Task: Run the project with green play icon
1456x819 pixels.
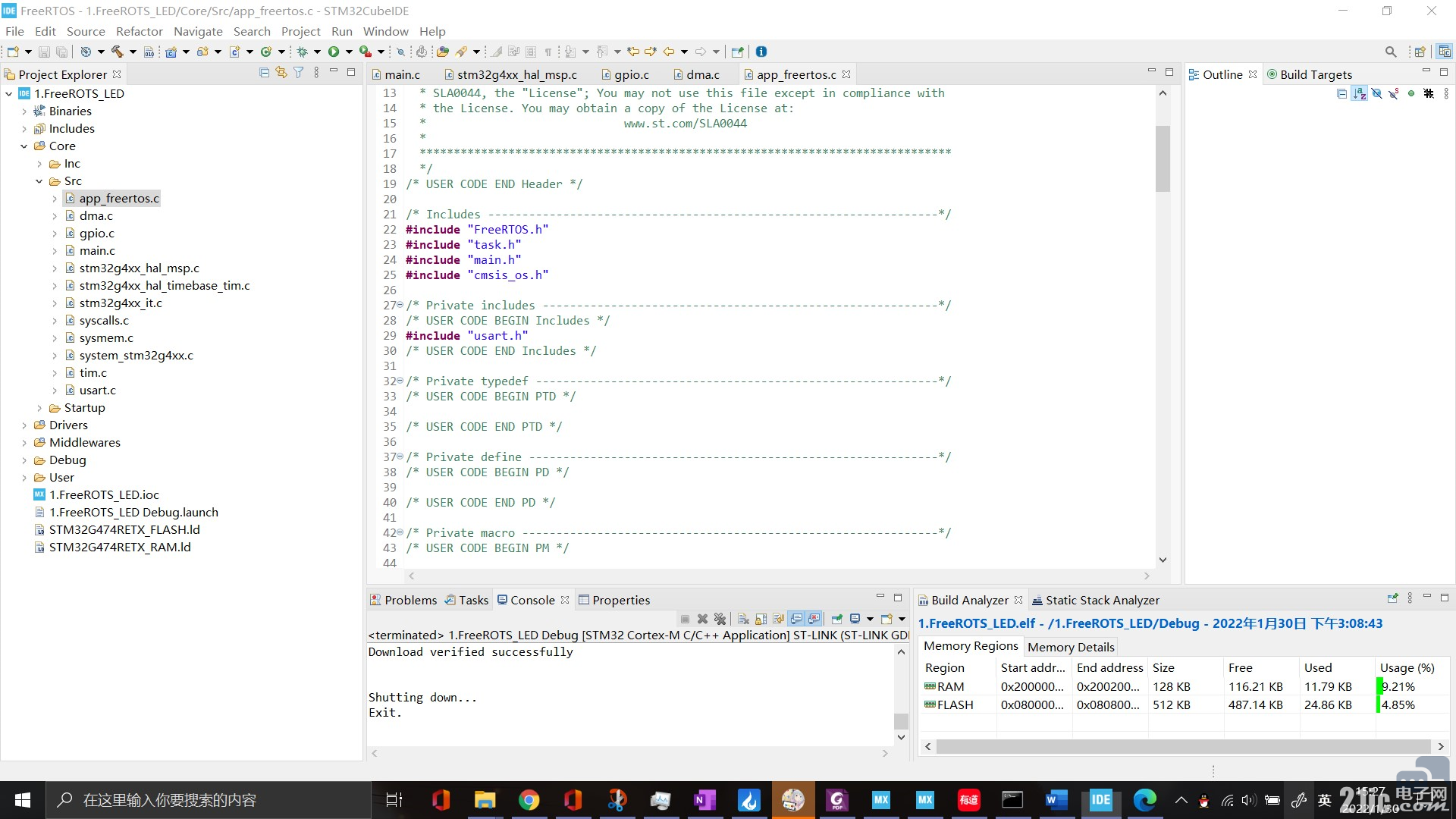Action: pos(334,52)
